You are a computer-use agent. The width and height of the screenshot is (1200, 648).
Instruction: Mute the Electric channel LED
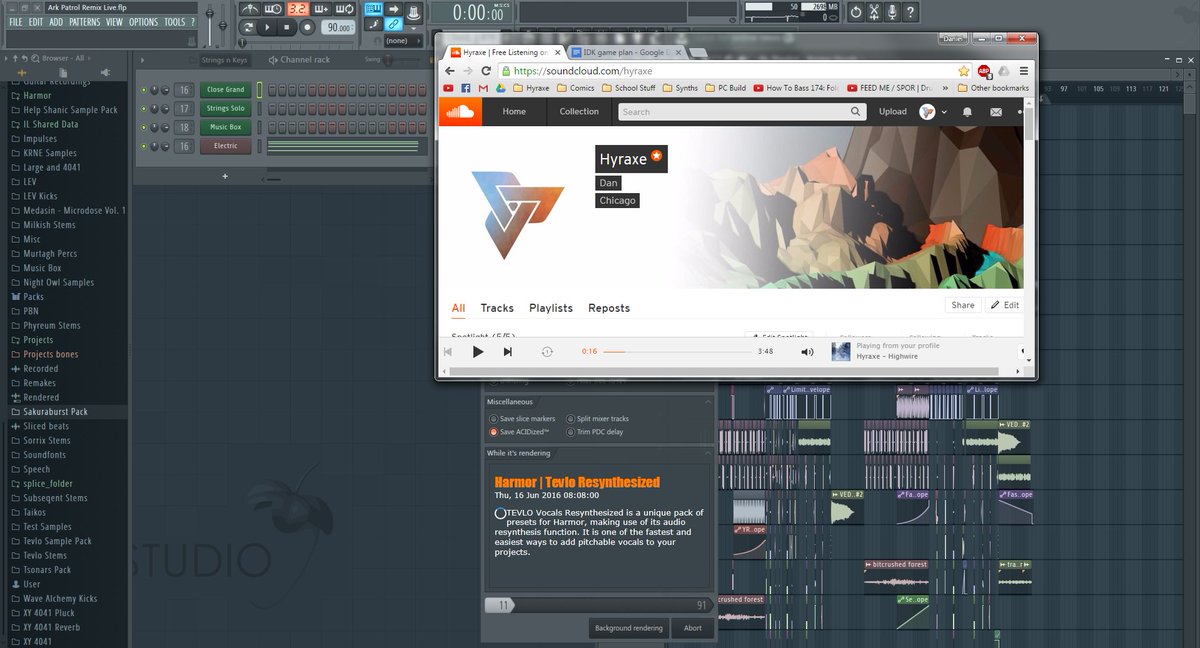tap(144, 147)
